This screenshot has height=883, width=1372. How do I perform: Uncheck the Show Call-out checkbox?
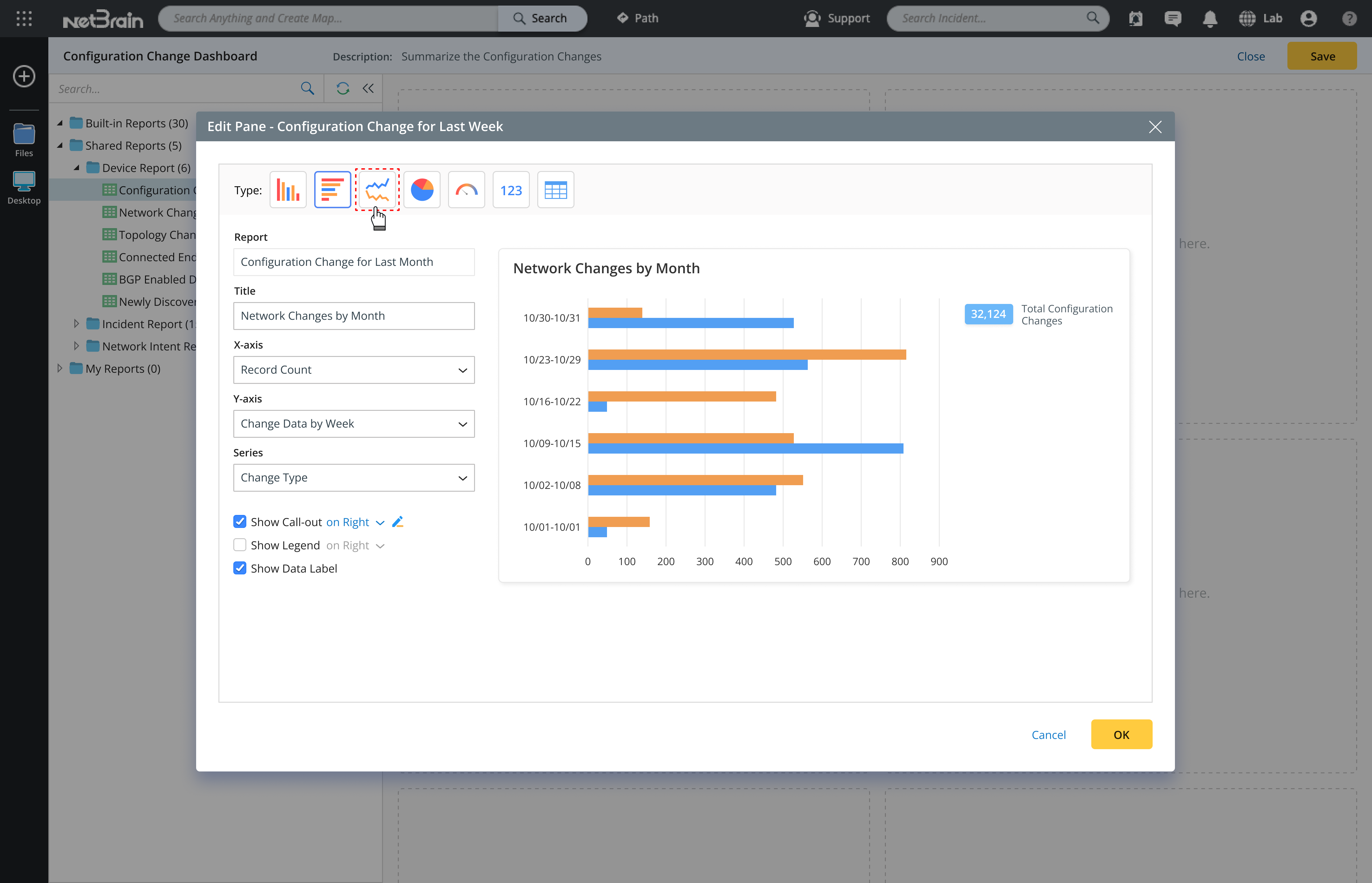point(240,522)
